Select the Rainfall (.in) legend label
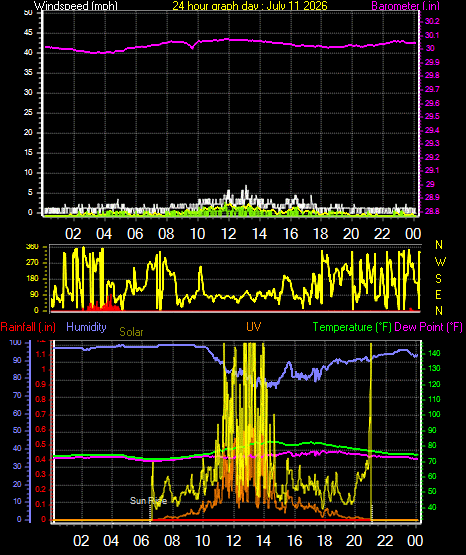The height and width of the screenshot is (555, 466). (28, 327)
